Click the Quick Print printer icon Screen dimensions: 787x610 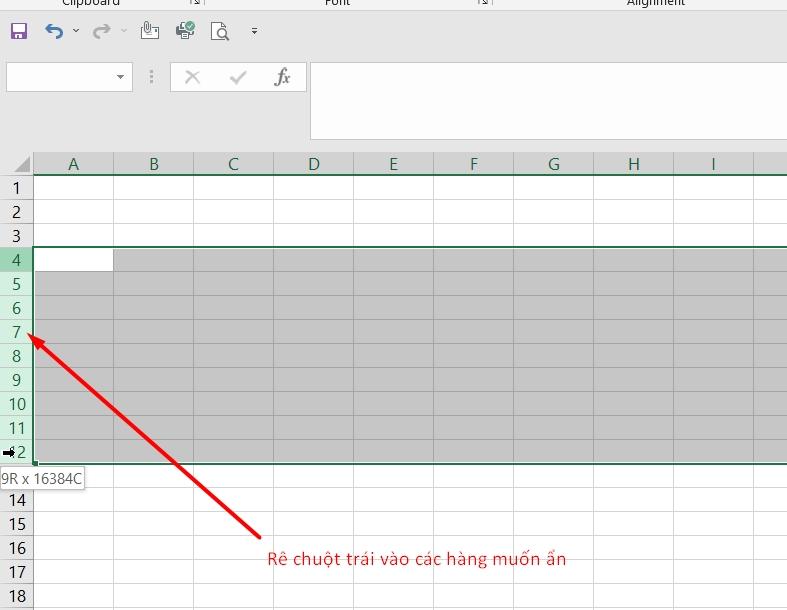coord(185,31)
